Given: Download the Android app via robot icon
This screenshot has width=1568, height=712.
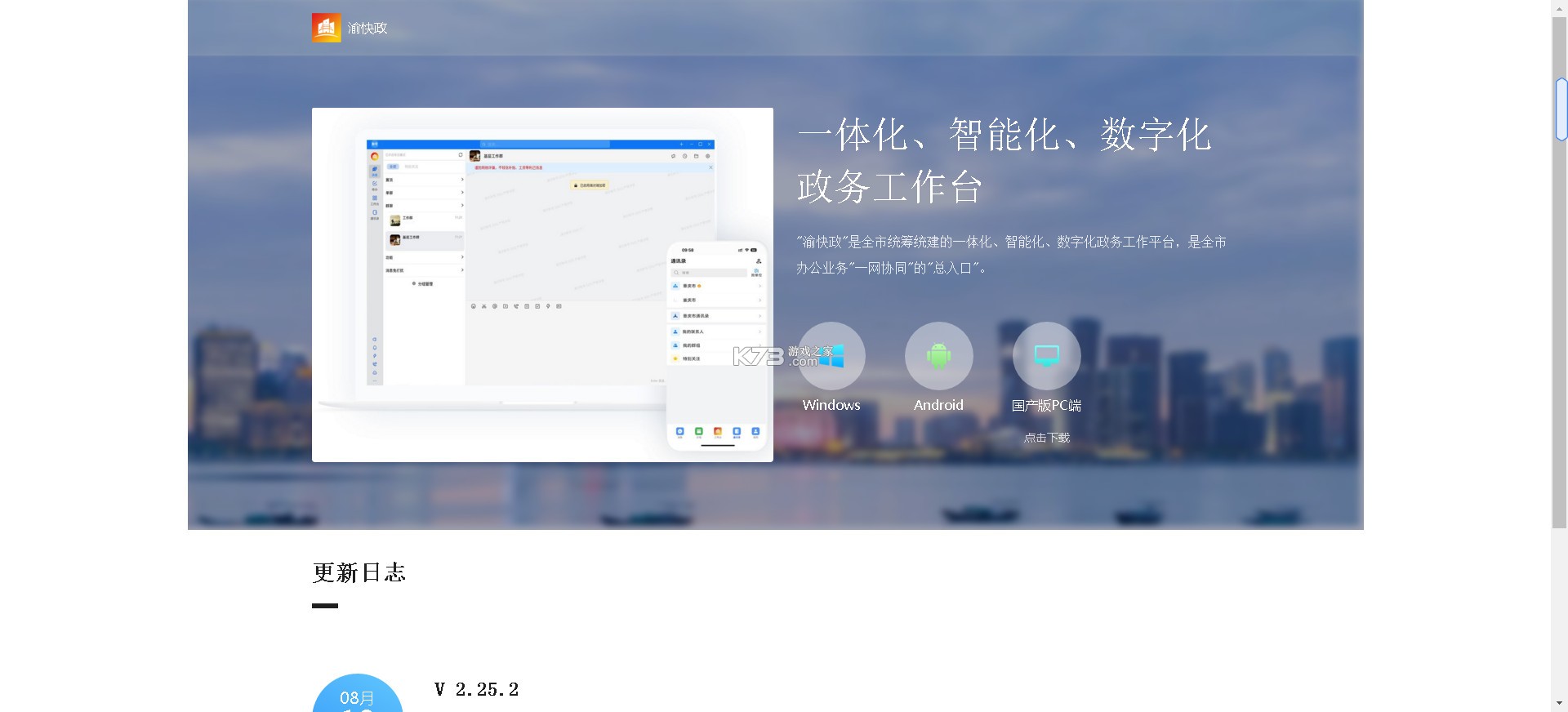Looking at the screenshot, I should tap(939, 356).
